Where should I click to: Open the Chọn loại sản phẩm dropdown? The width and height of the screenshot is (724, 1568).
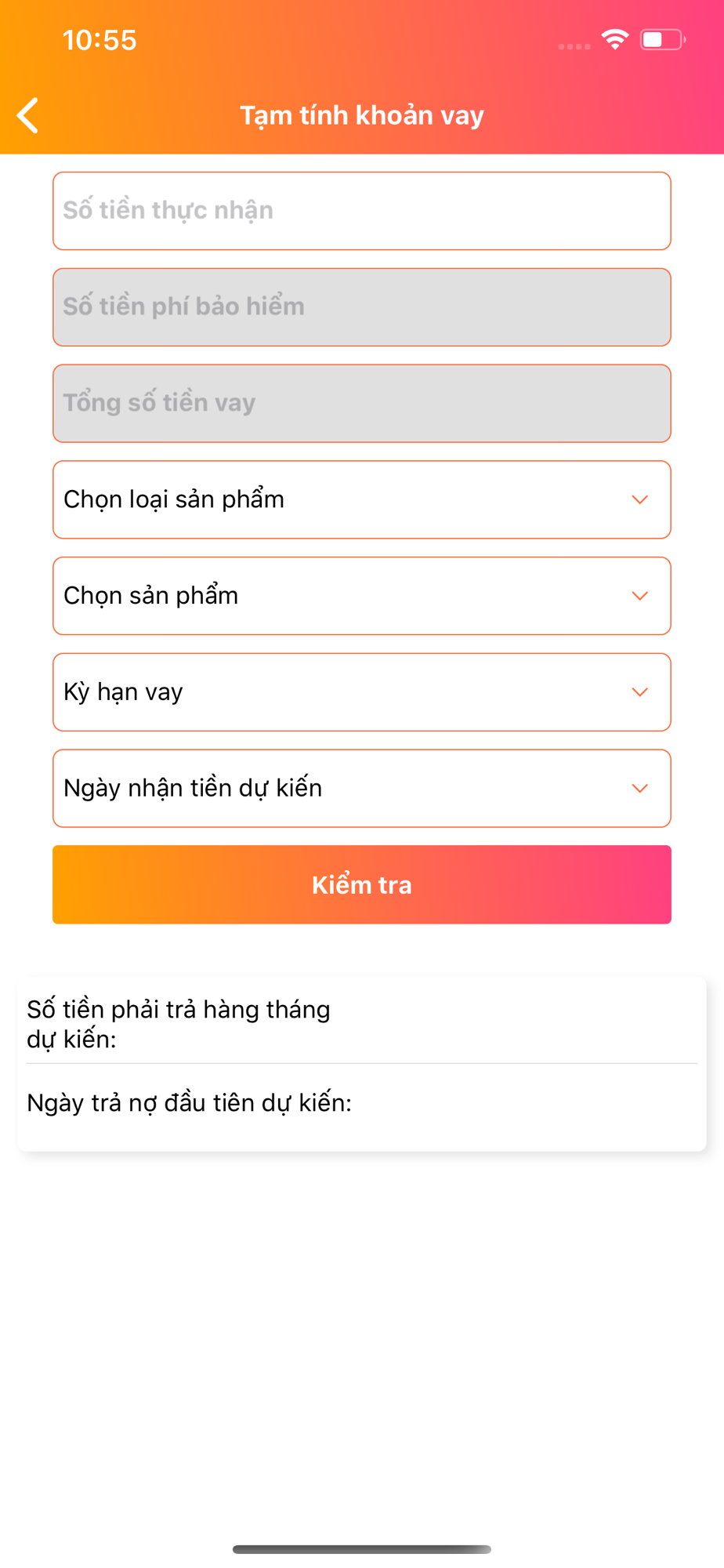pos(362,500)
